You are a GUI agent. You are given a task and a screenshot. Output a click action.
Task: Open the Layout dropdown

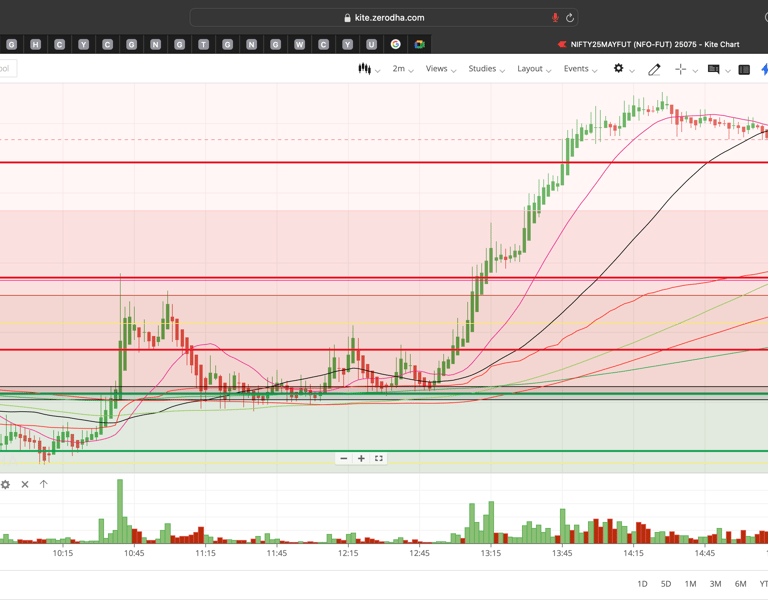534,69
